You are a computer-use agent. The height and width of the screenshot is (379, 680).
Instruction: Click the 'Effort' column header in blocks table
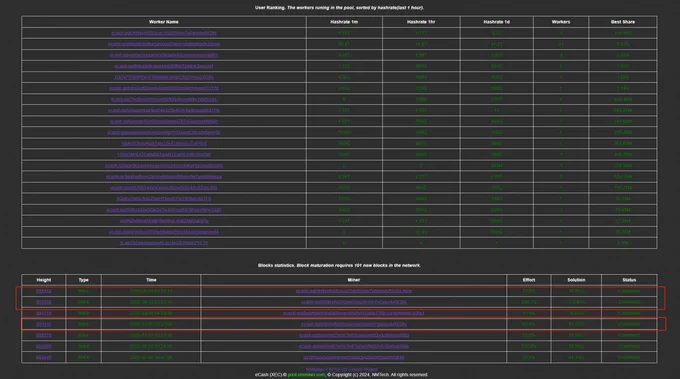pyautogui.click(x=529, y=280)
